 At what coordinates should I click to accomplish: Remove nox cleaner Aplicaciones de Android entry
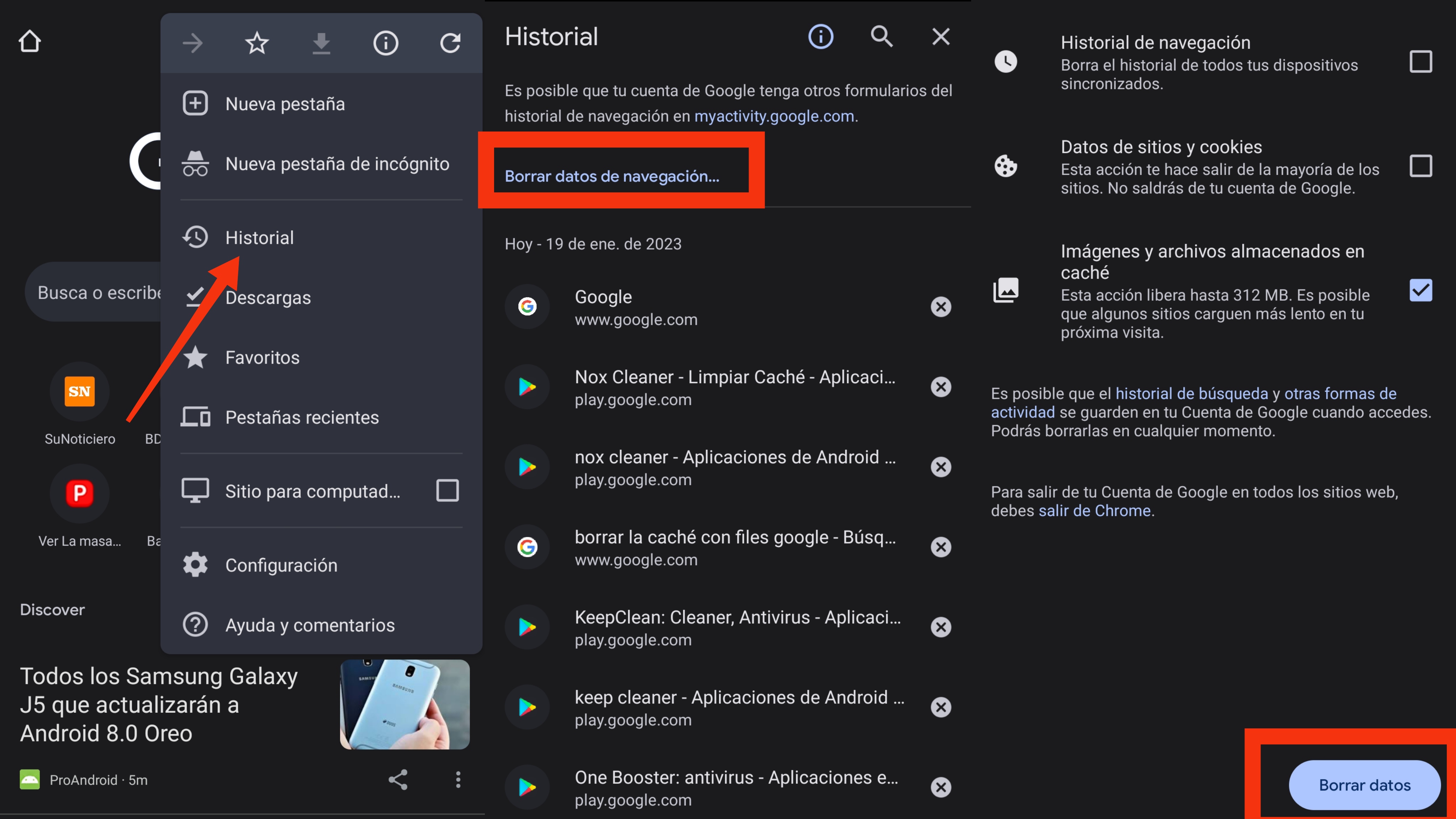click(x=941, y=467)
